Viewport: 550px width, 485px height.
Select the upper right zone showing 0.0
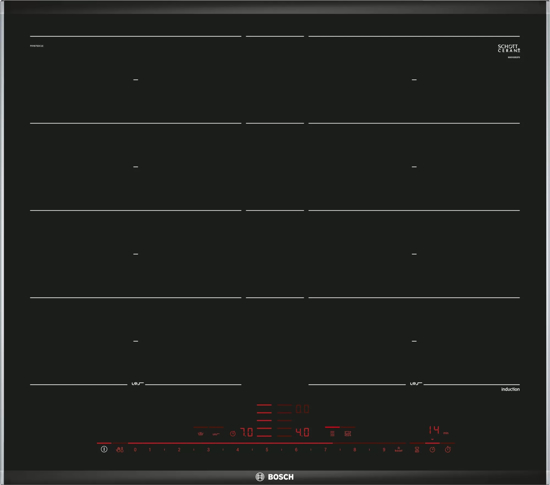pos(302,409)
